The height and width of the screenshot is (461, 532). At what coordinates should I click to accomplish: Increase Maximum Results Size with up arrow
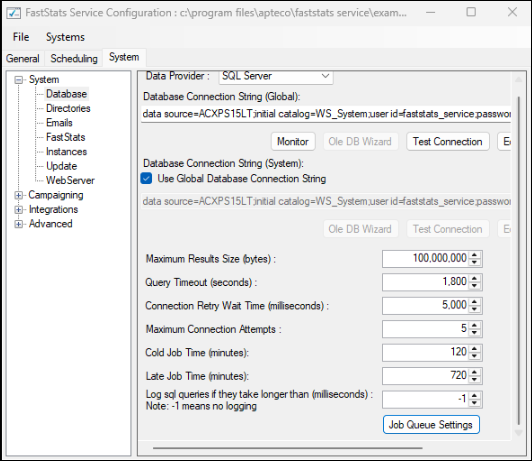[x=475, y=255]
